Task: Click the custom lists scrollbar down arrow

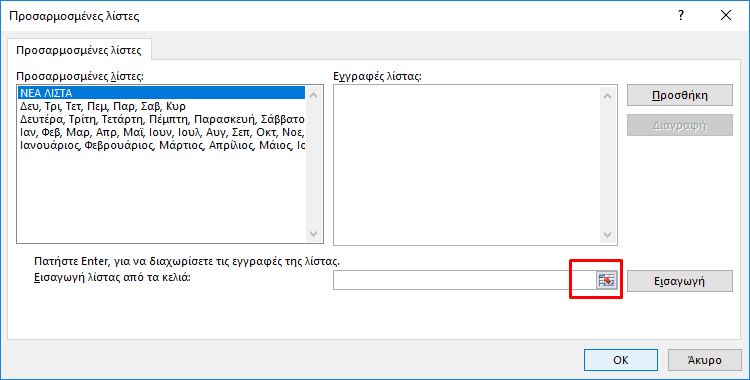Action: pyautogui.click(x=313, y=234)
